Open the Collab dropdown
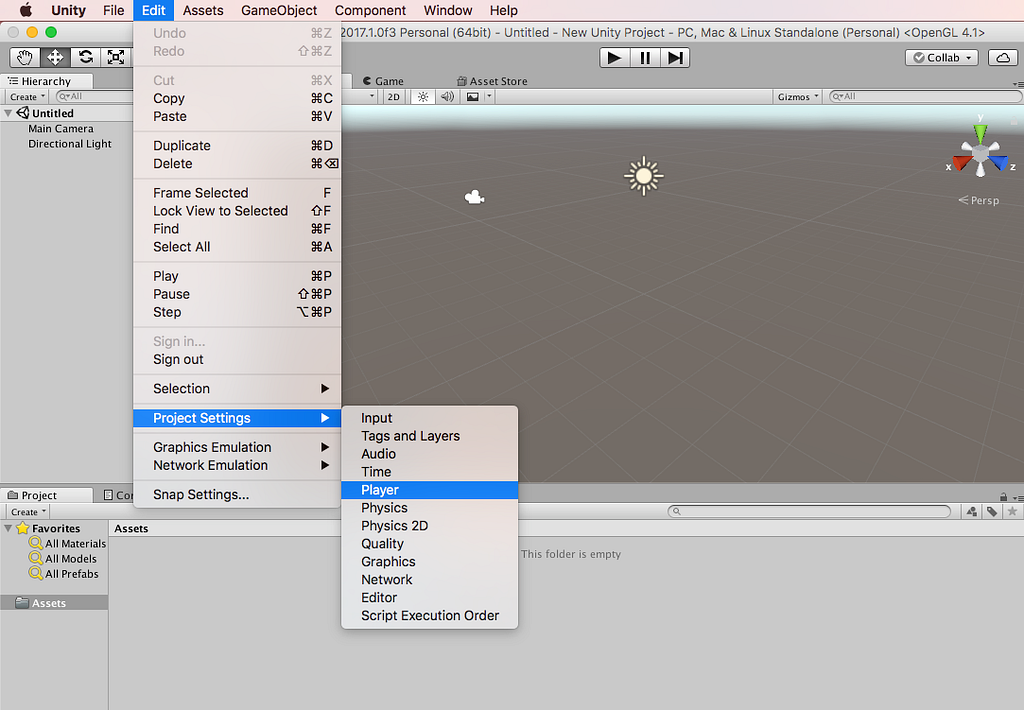The image size is (1024, 710). coord(942,57)
